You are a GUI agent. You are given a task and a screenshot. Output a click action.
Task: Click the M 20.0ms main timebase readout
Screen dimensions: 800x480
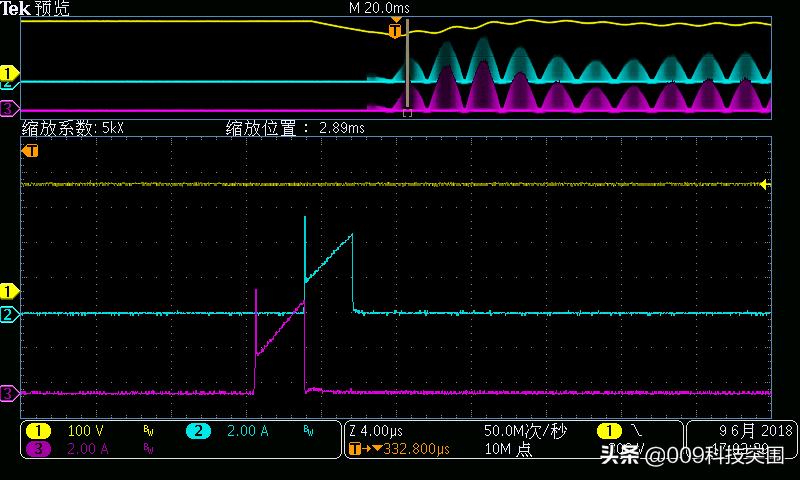379,8
